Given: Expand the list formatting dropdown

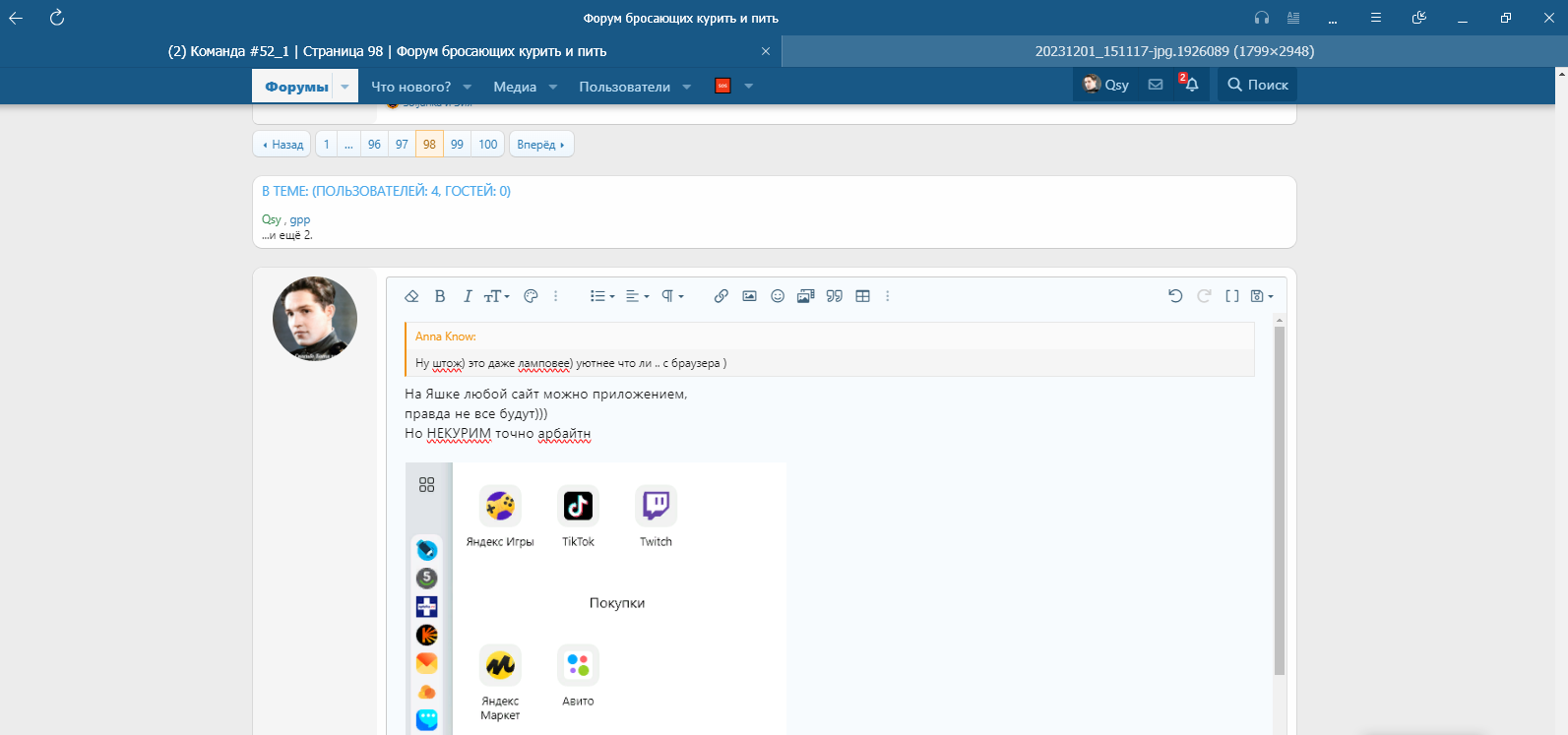Looking at the screenshot, I should click(601, 296).
